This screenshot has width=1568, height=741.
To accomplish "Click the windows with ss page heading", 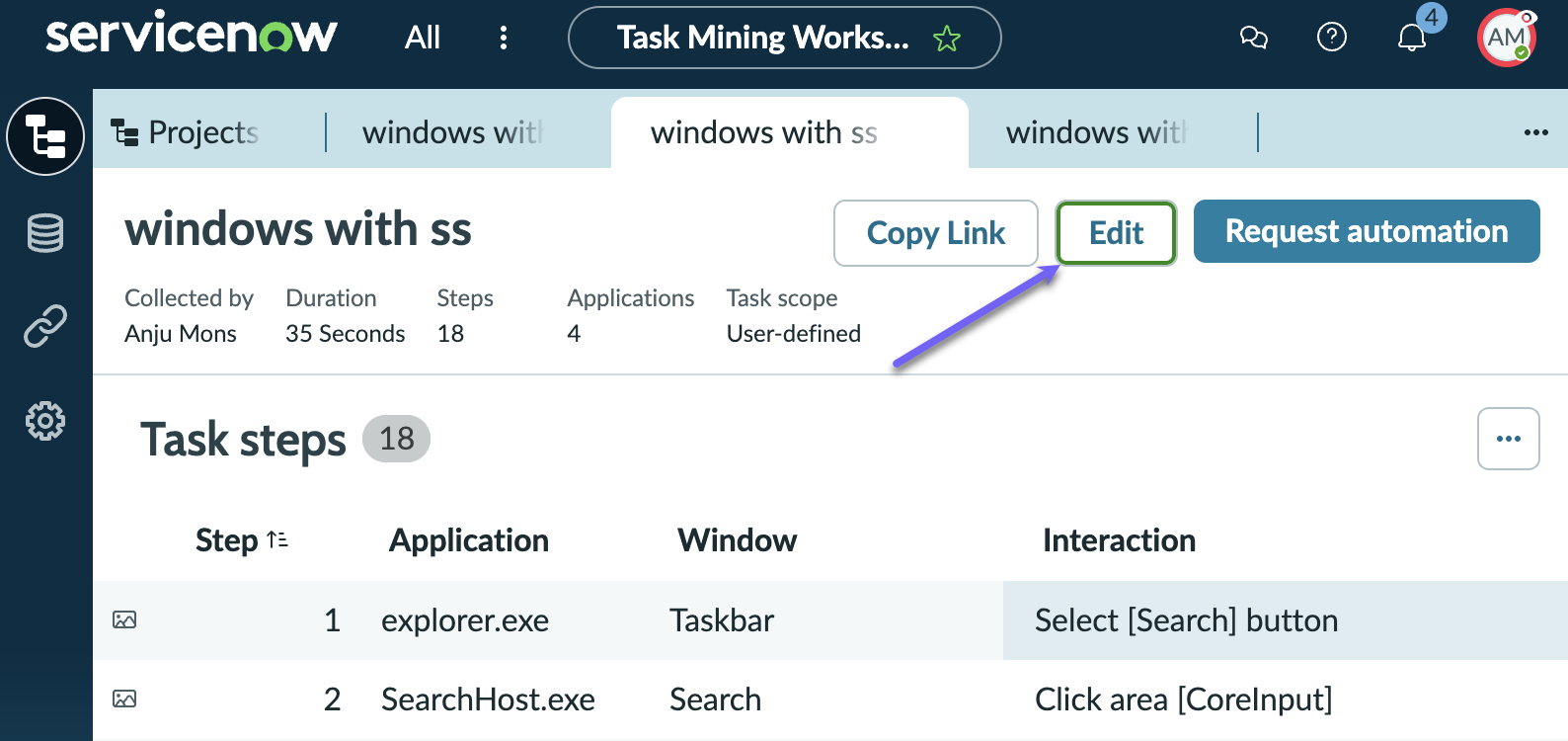I will pyautogui.click(x=298, y=229).
